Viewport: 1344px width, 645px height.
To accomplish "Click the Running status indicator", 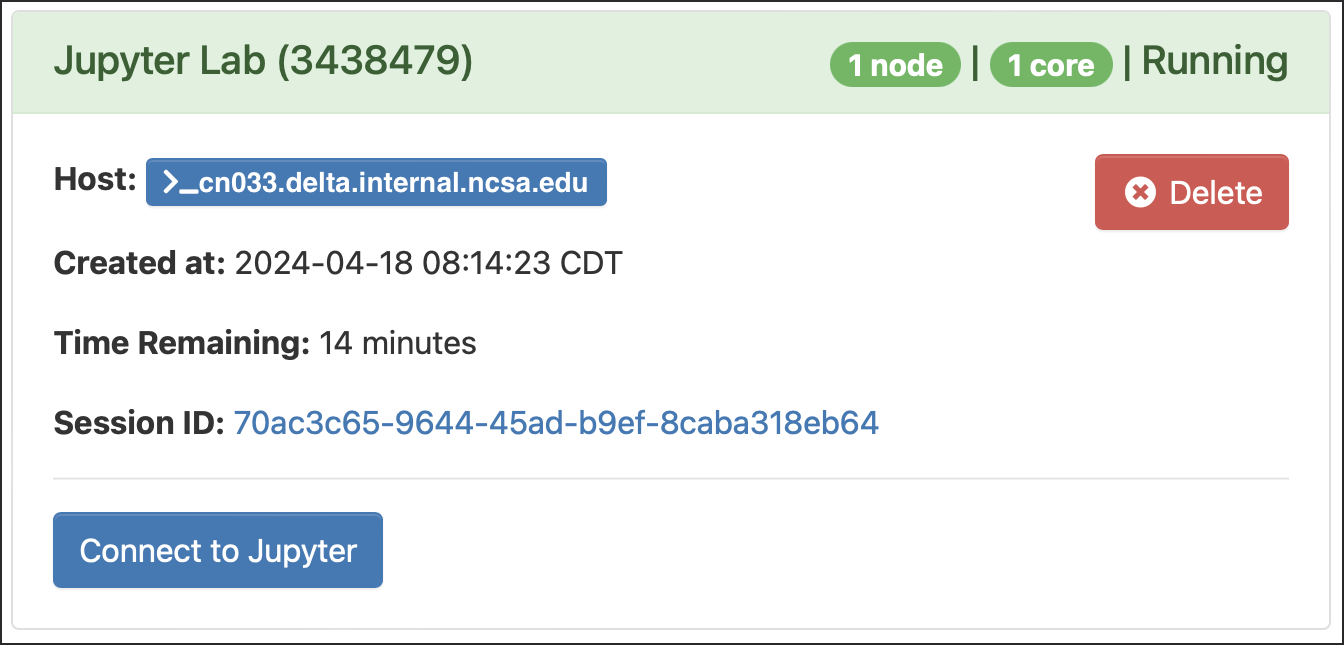I will 1214,61.
